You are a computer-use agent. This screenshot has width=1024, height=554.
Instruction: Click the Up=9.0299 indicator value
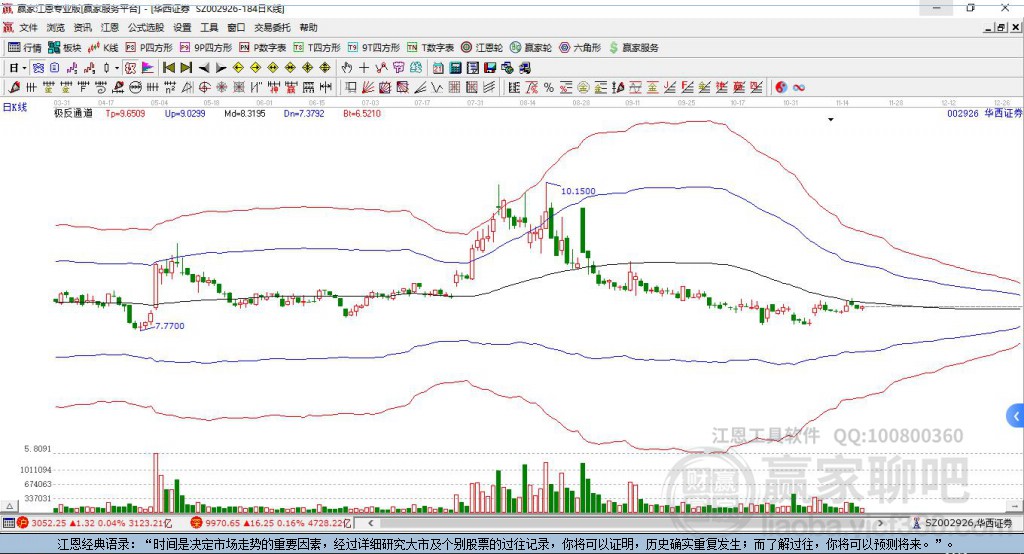click(x=185, y=113)
